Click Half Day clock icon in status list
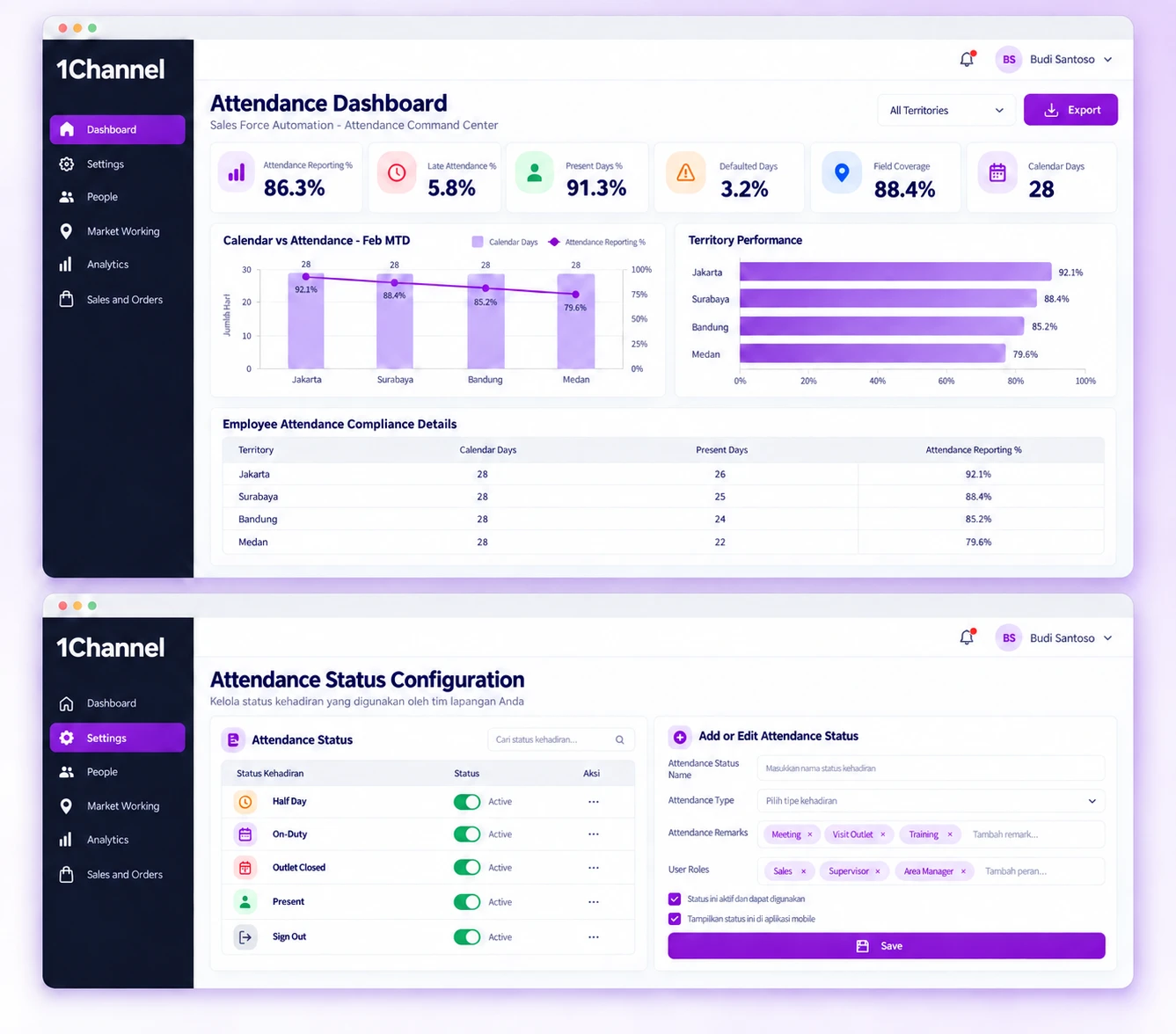Image resolution: width=1176 pixels, height=1034 pixels. click(x=245, y=802)
